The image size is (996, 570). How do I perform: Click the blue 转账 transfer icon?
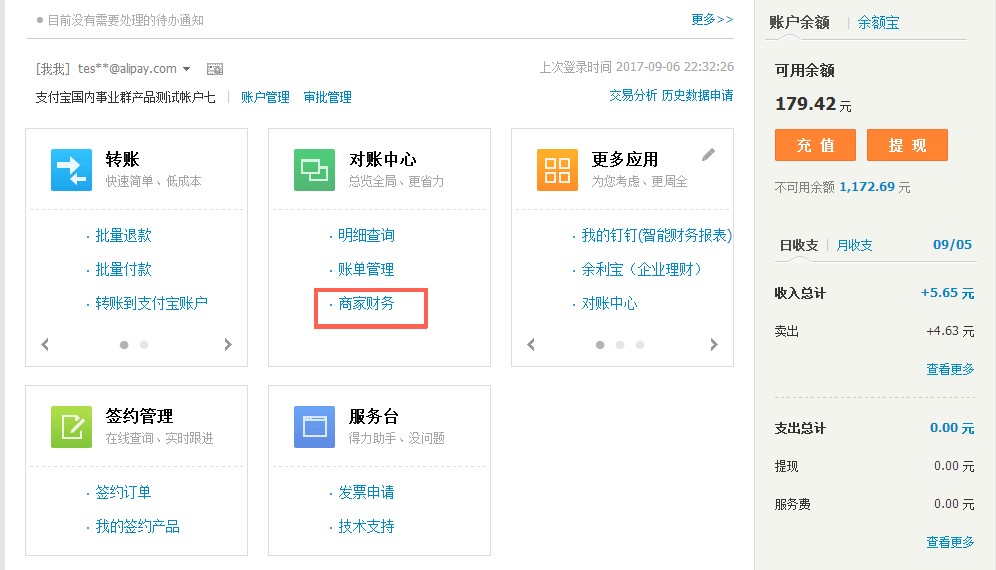pyautogui.click(x=71, y=170)
